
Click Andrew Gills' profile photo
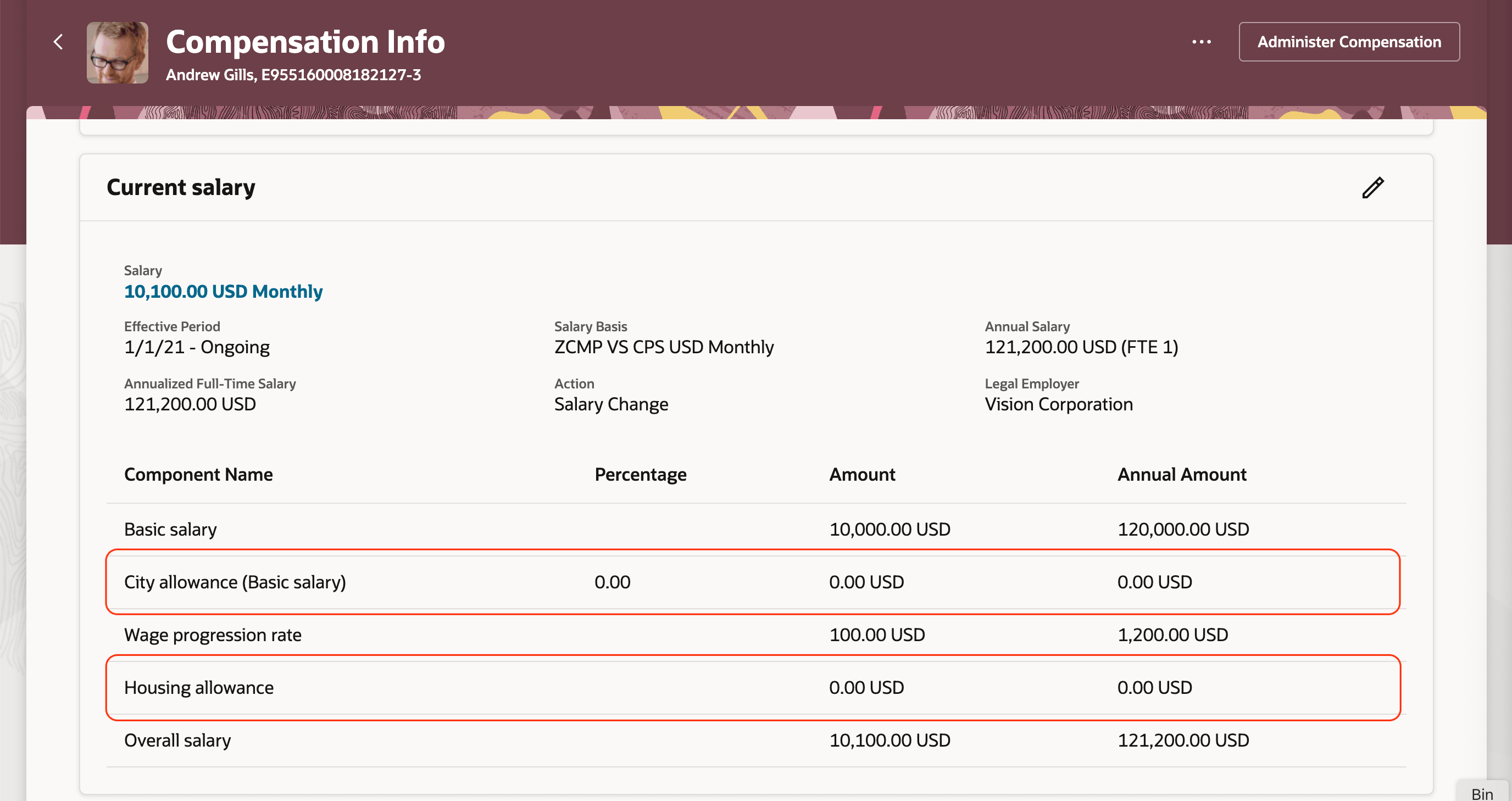point(118,53)
